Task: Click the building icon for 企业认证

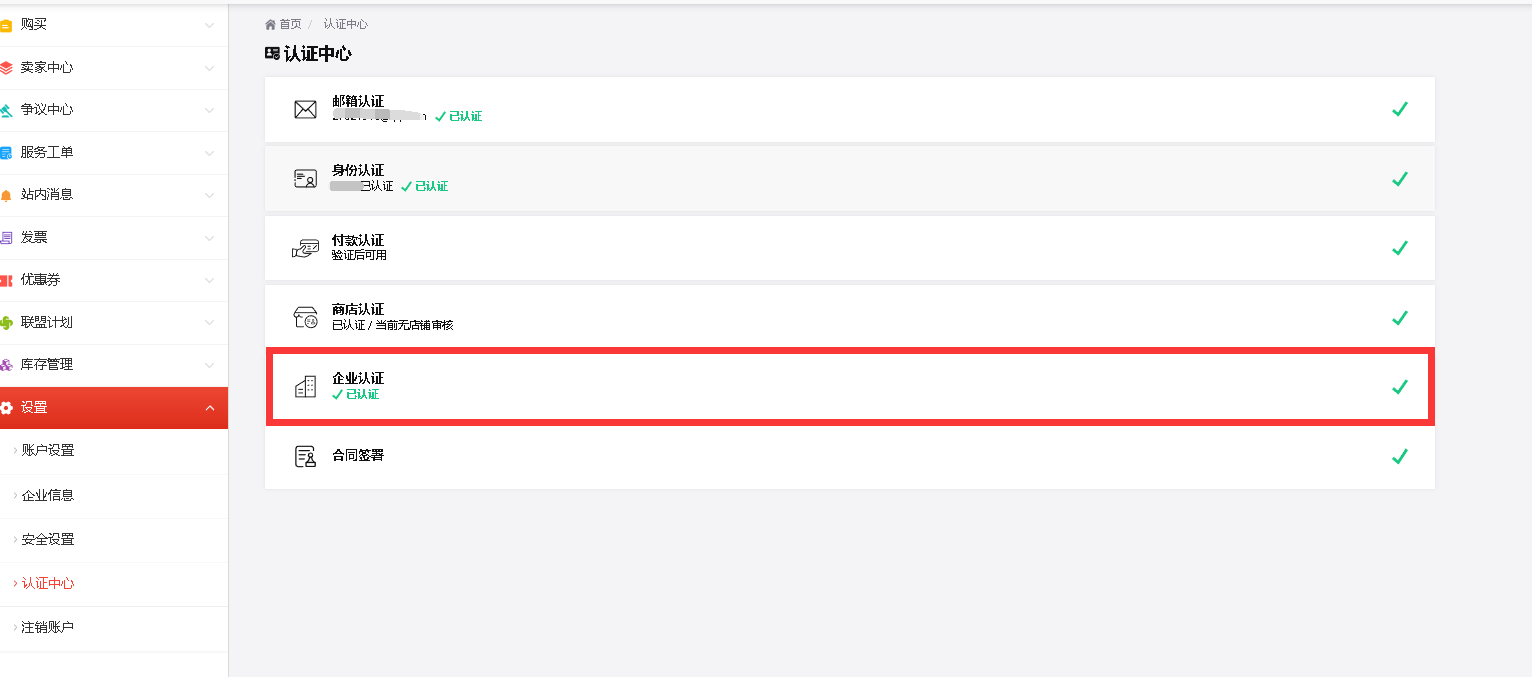Action: [x=305, y=387]
